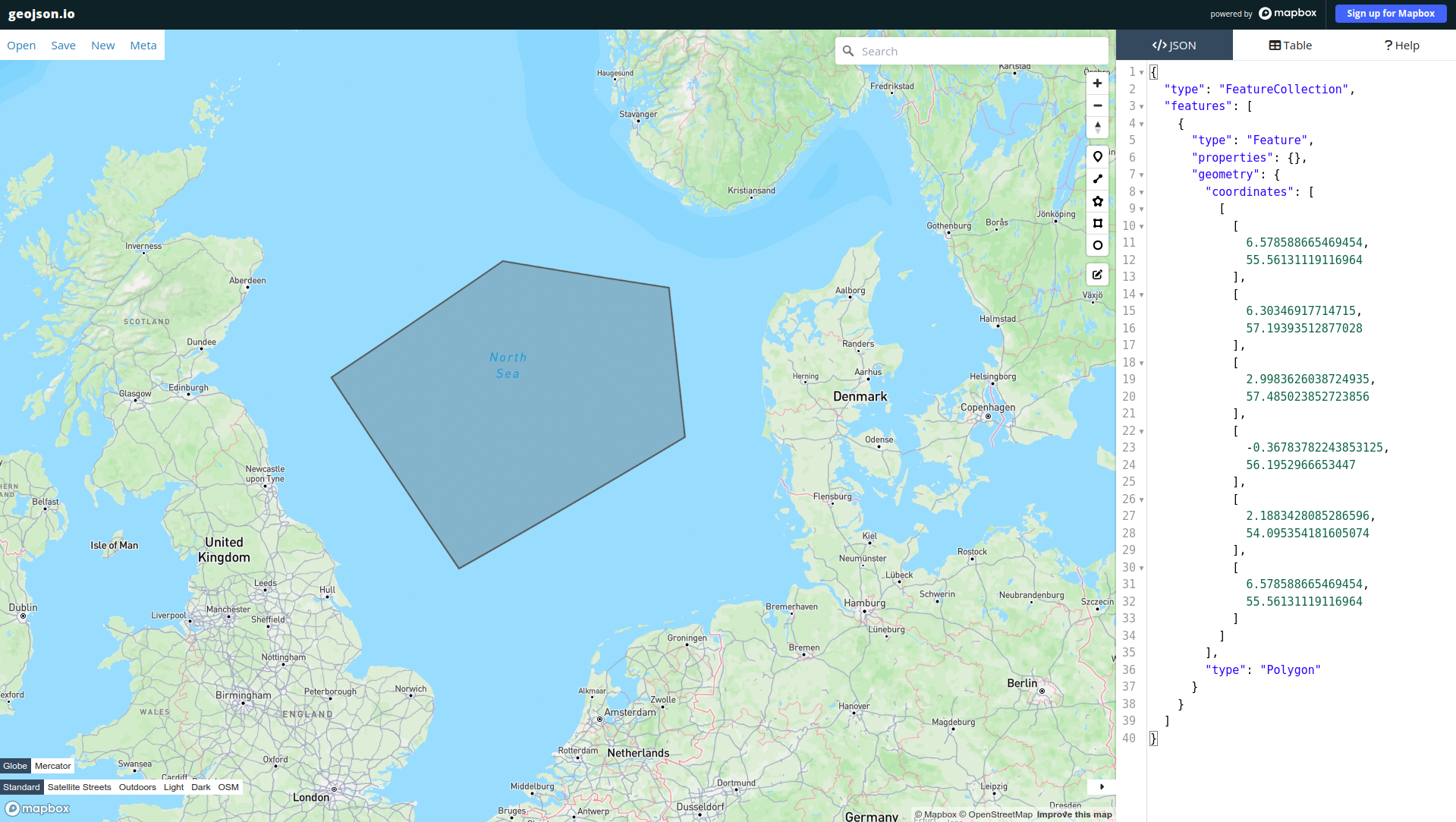Open the Improve this map link
Screen dimensions: 1456x822
(1074, 814)
